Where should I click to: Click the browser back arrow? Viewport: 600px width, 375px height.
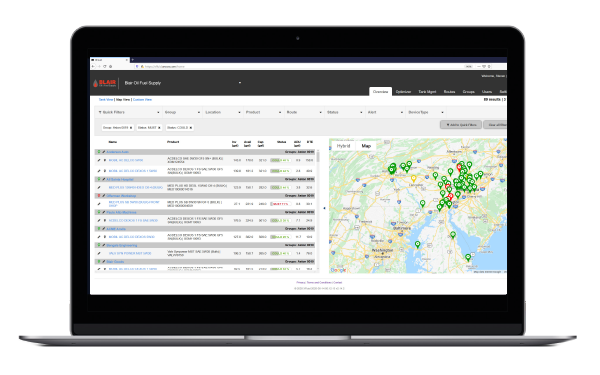tap(93, 67)
